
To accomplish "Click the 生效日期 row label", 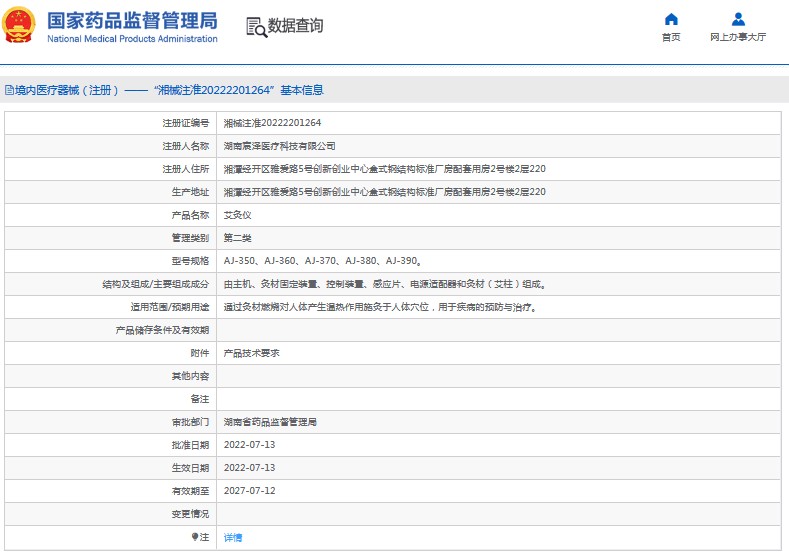I will [x=190, y=468].
